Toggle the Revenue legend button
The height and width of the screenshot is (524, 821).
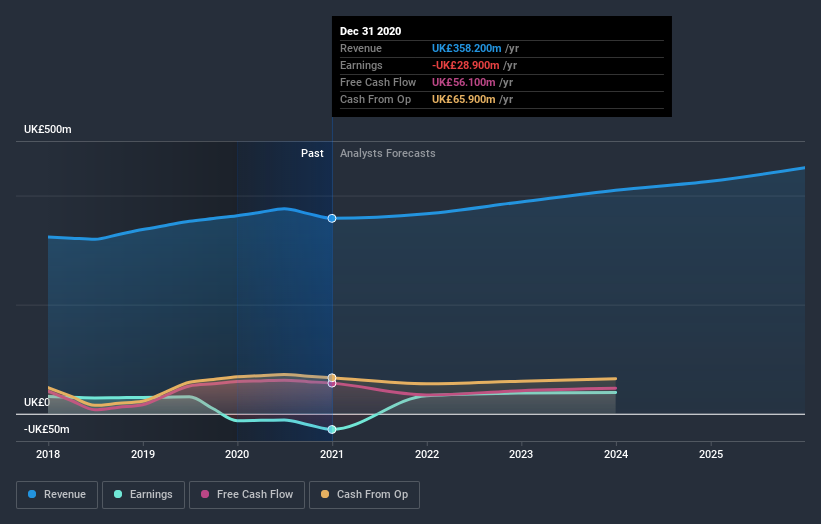[57, 495]
